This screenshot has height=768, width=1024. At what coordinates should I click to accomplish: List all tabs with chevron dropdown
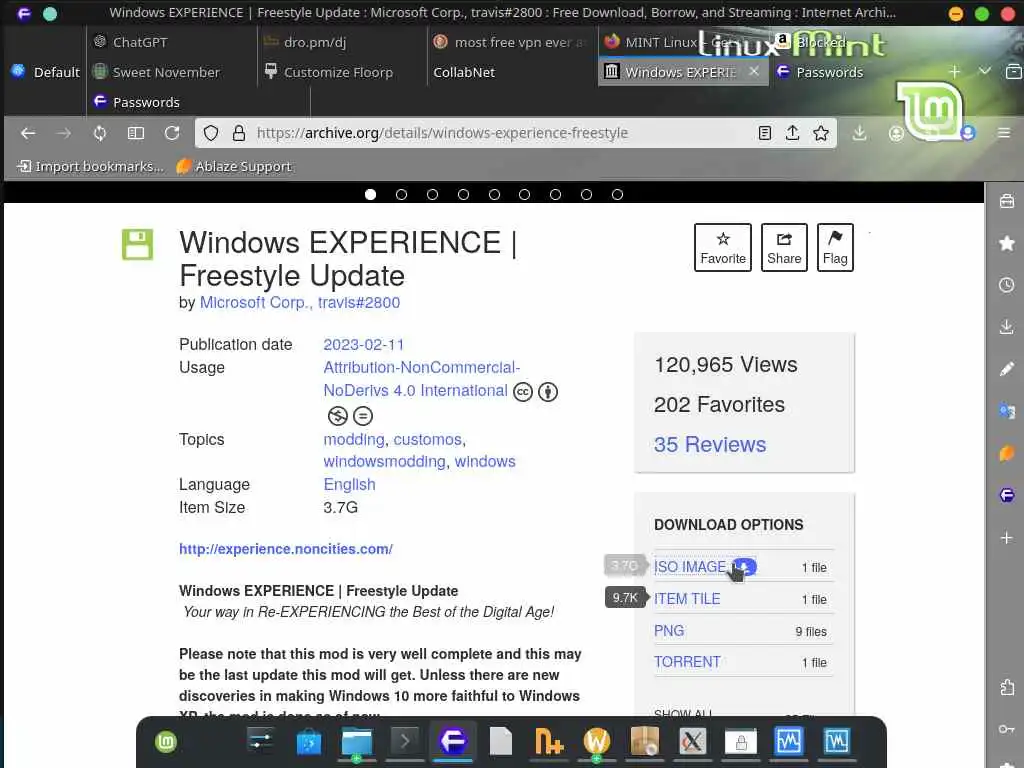coord(984,71)
